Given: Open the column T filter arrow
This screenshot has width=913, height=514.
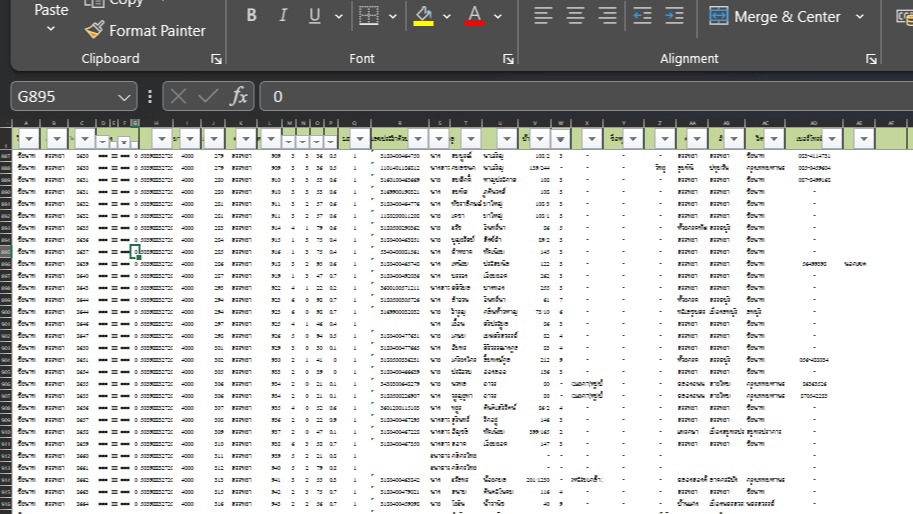Looking at the screenshot, I should coord(470,139).
